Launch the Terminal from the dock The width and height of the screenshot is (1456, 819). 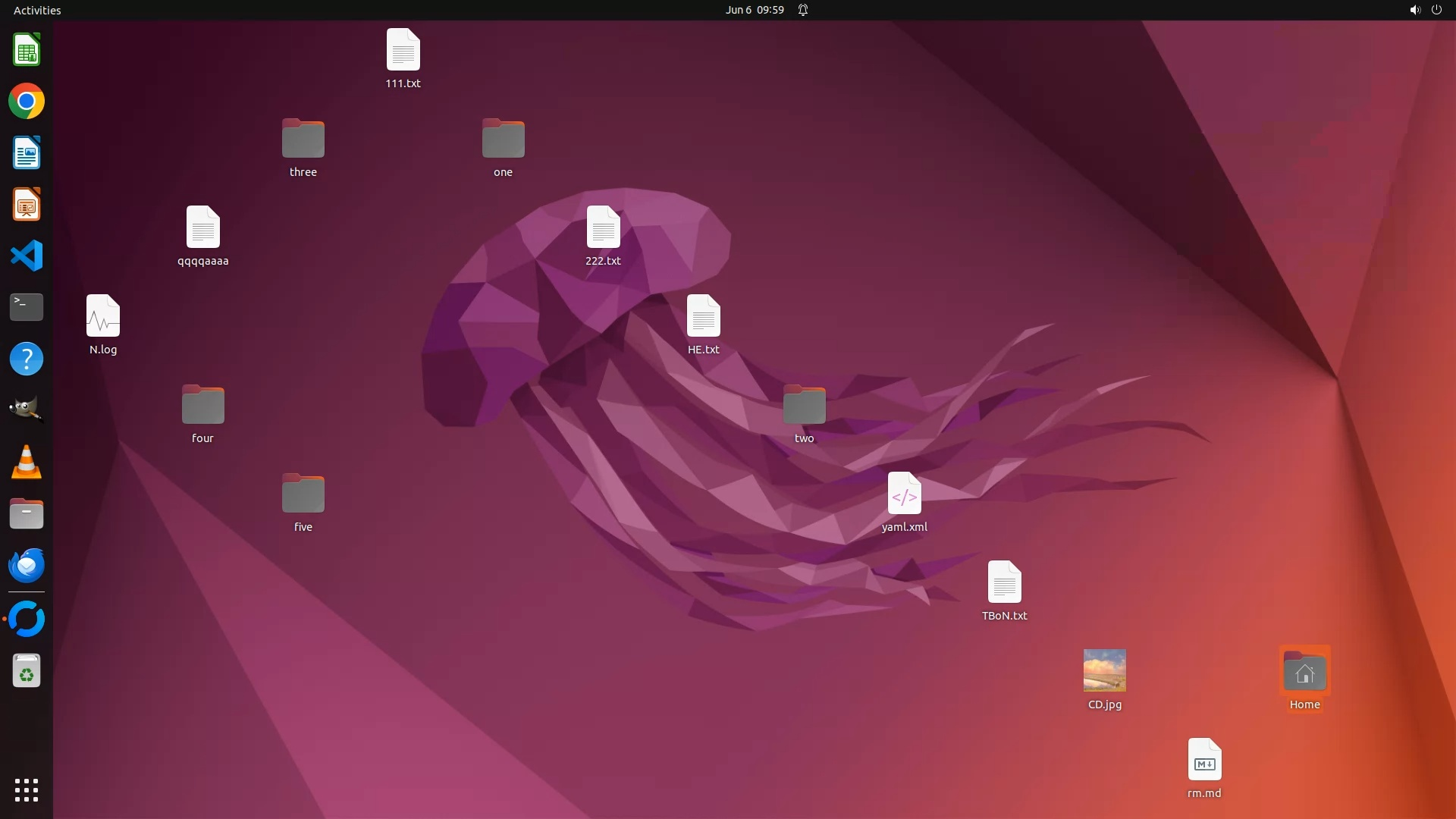(x=27, y=307)
